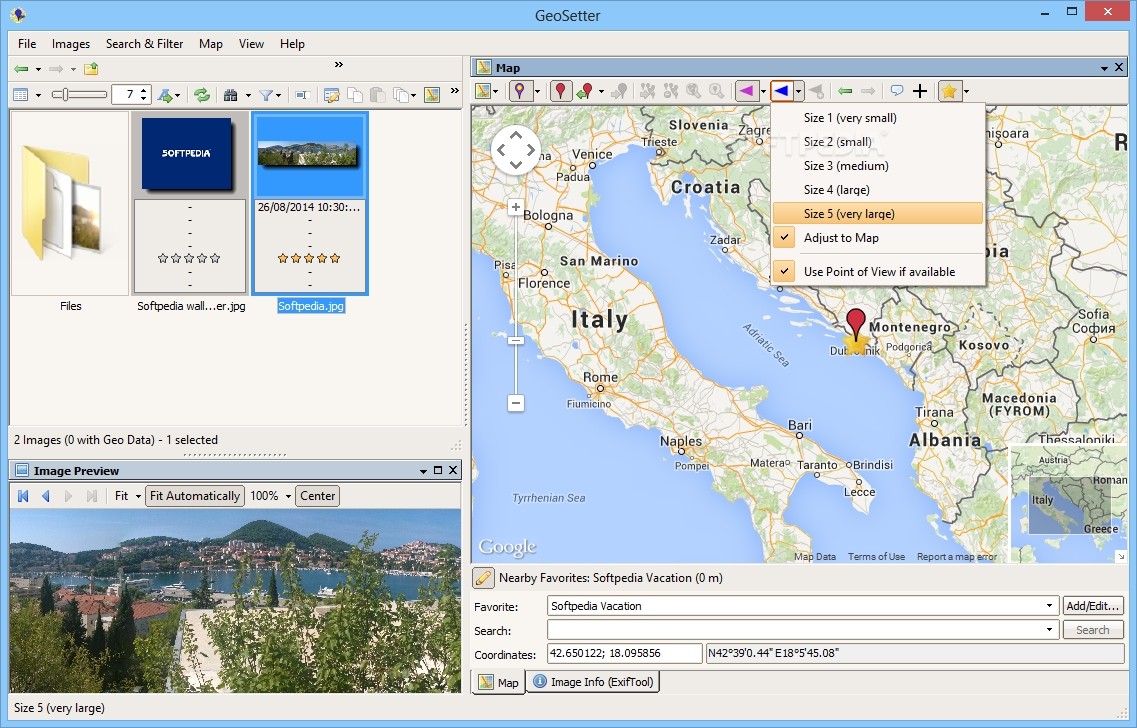Go up one folder with the folder-up icon
Image resolution: width=1137 pixels, height=728 pixels.
click(91, 69)
